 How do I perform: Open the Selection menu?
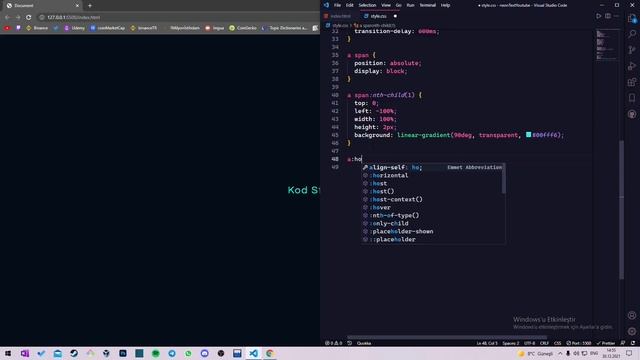[367, 5]
